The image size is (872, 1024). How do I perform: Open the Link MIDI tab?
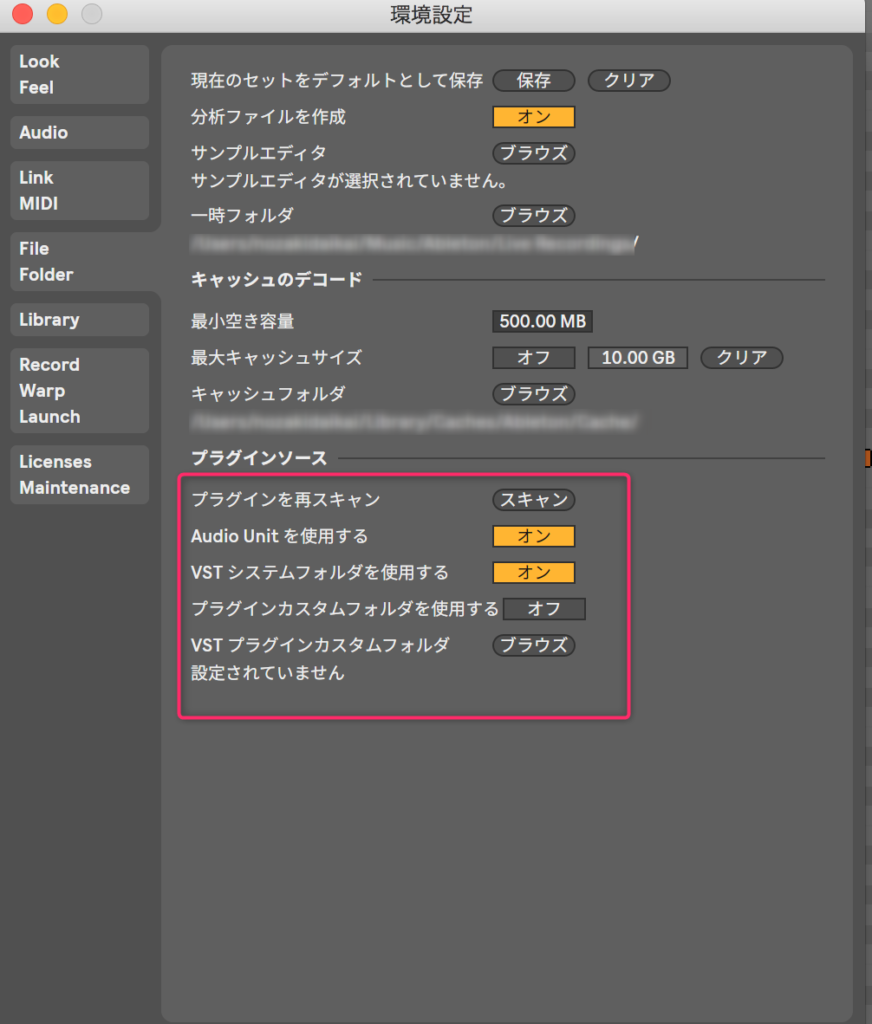79,190
